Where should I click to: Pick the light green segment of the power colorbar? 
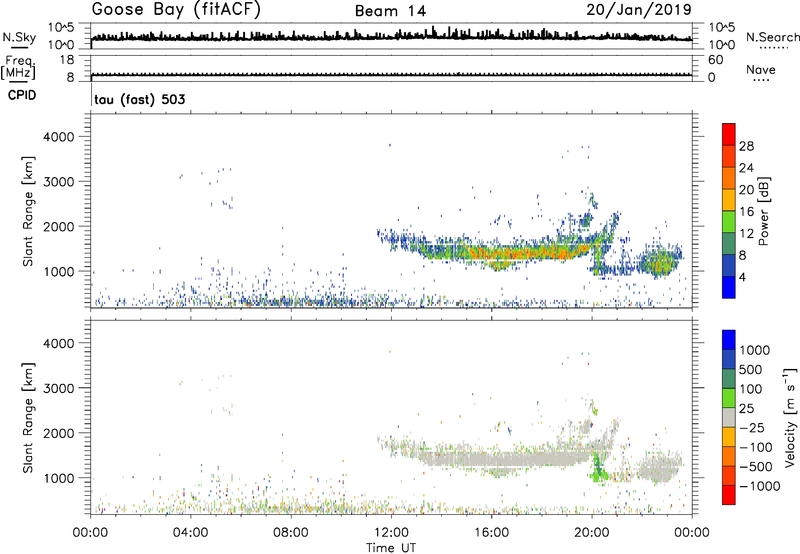729,222
